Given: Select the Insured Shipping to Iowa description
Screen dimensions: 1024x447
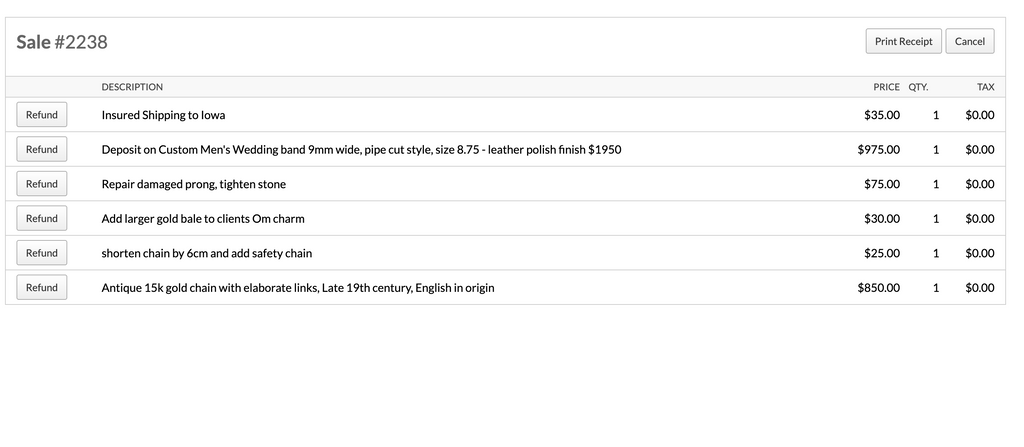Looking at the screenshot, I should [x=163, y=115].
